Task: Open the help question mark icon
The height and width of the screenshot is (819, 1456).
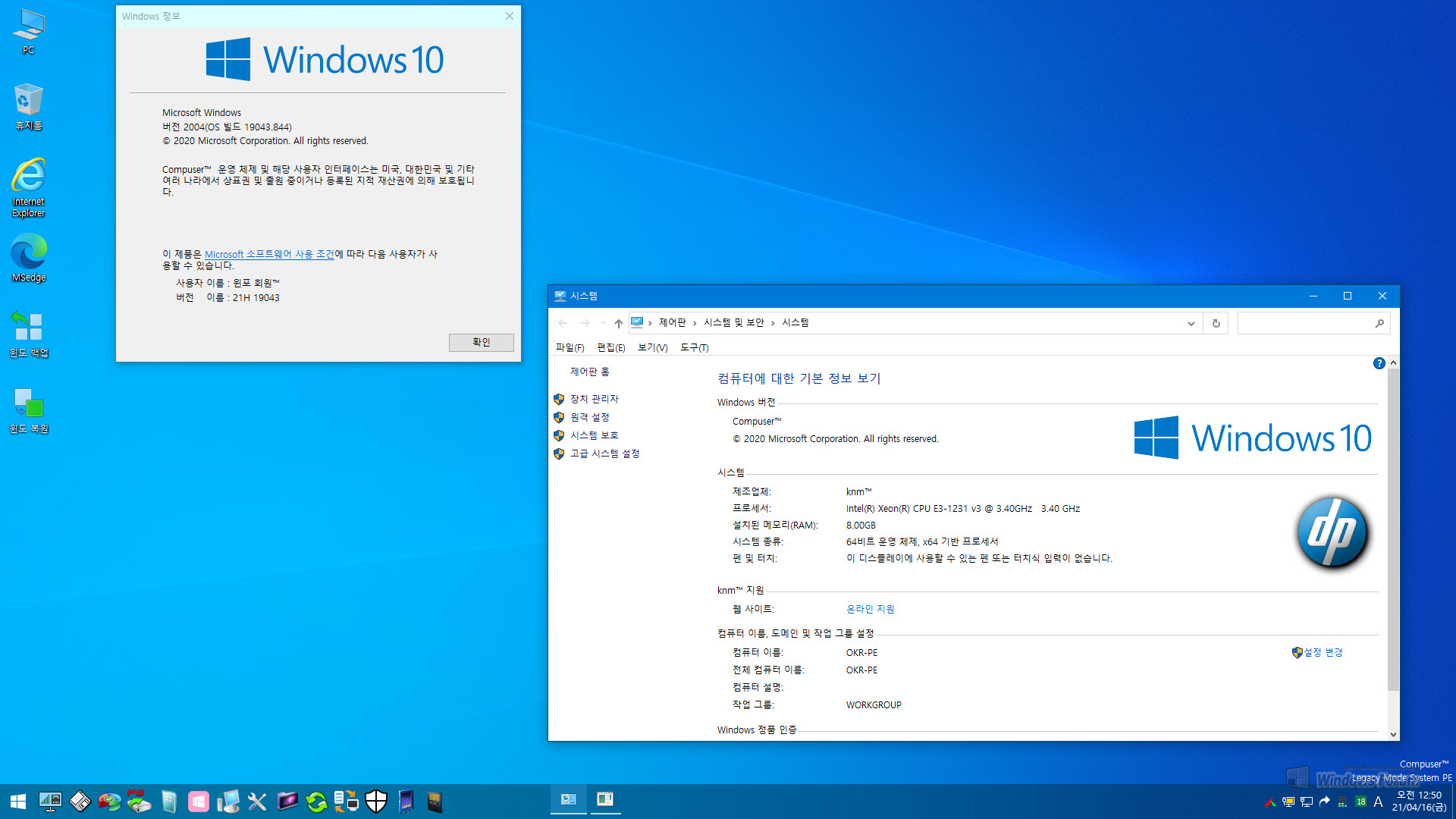Action: 1379,363
